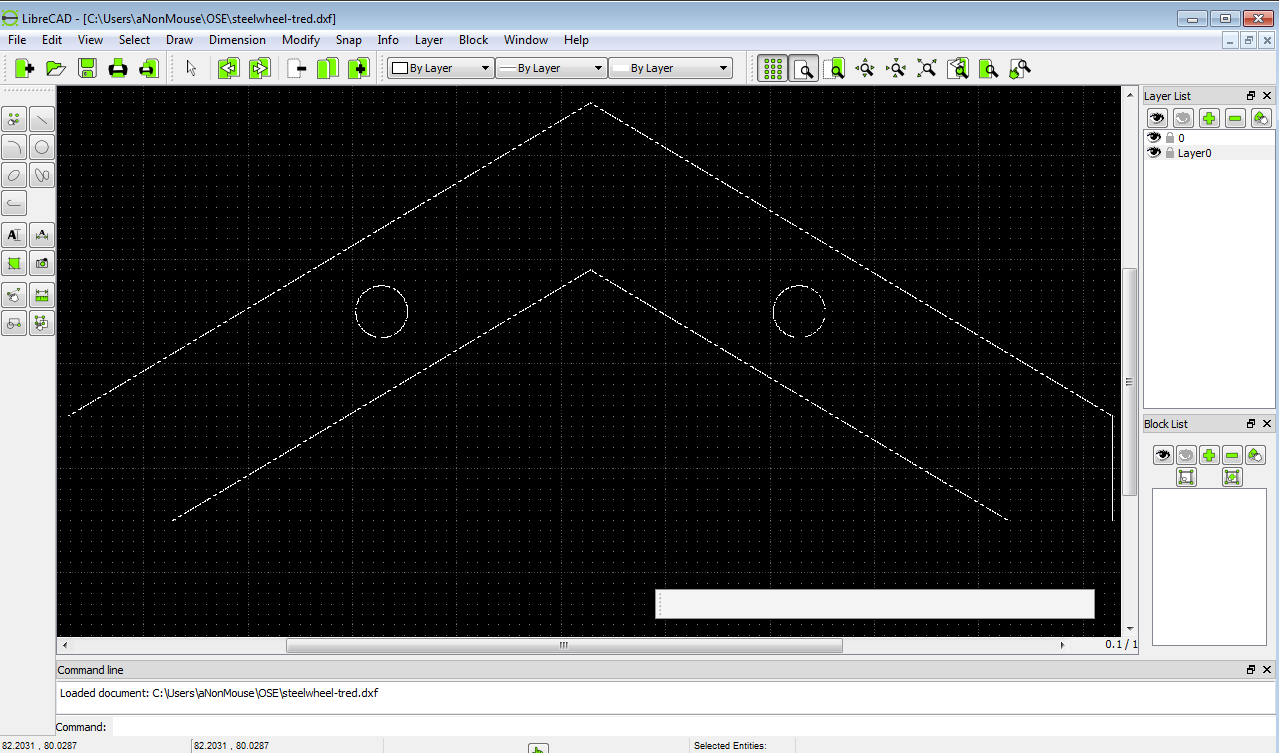Open the File menu
Viewport: 1279px width, 753px height.
point(17,40)
